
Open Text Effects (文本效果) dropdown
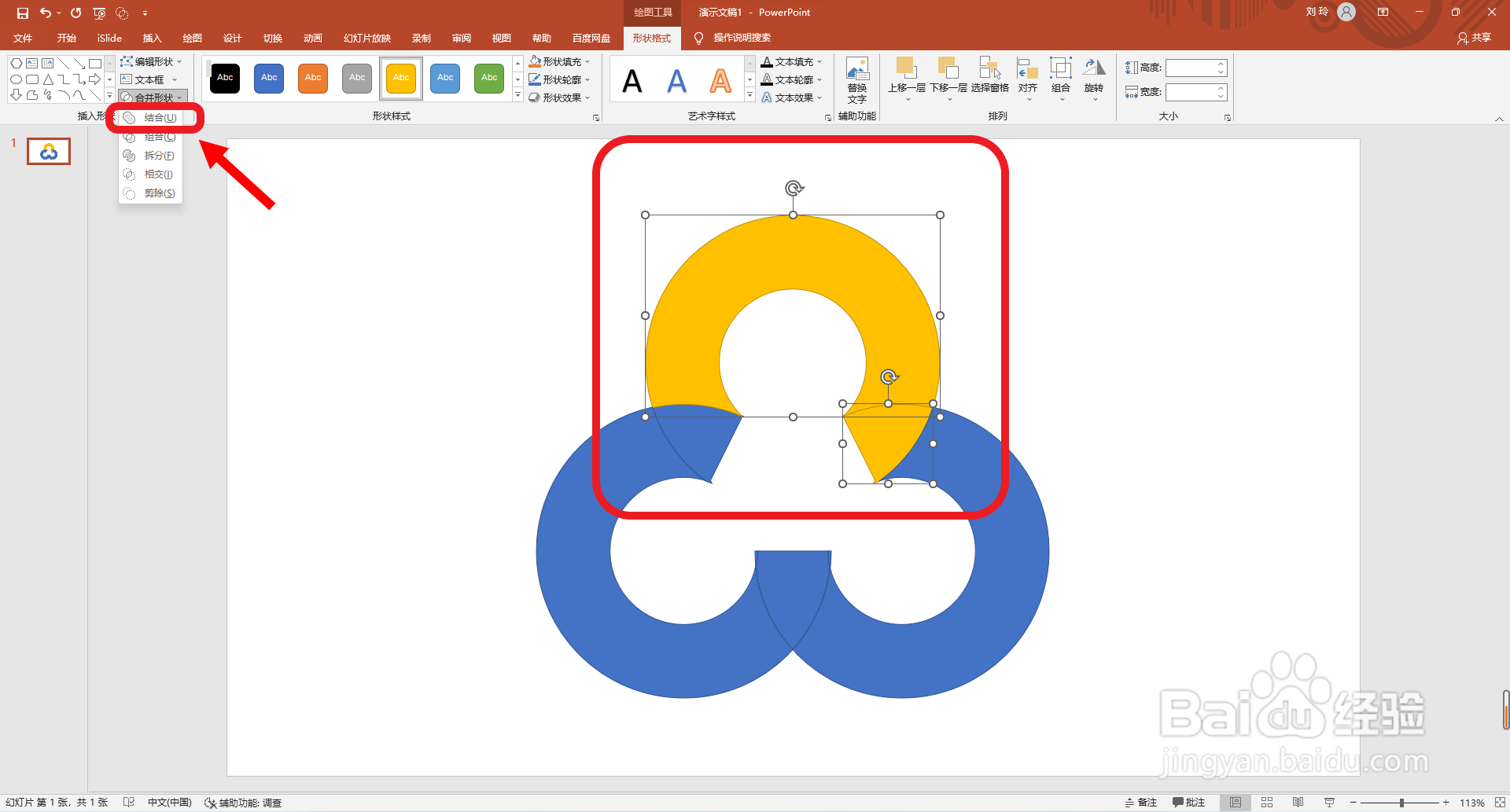[x=792, y=97]
